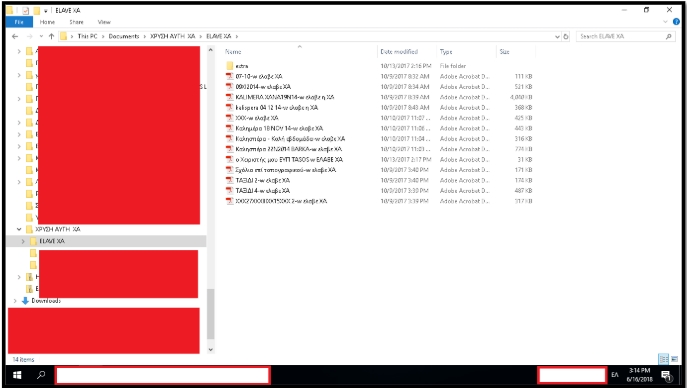Click Documents in the address breadcrumb
Image resolution: width=687 pixels, height=388 pixels.
tap(124, 36)
